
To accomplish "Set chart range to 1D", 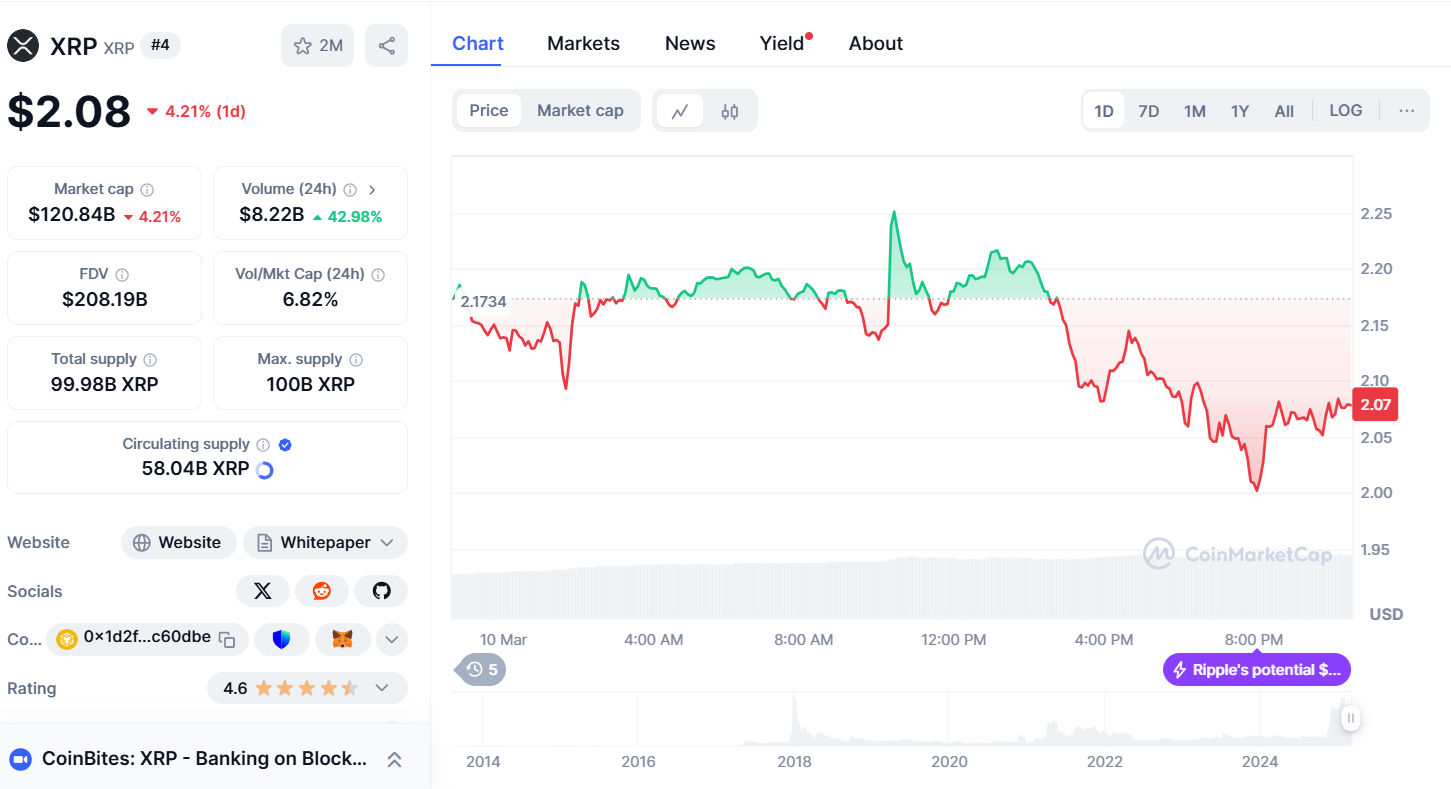I will [1104, 111].
